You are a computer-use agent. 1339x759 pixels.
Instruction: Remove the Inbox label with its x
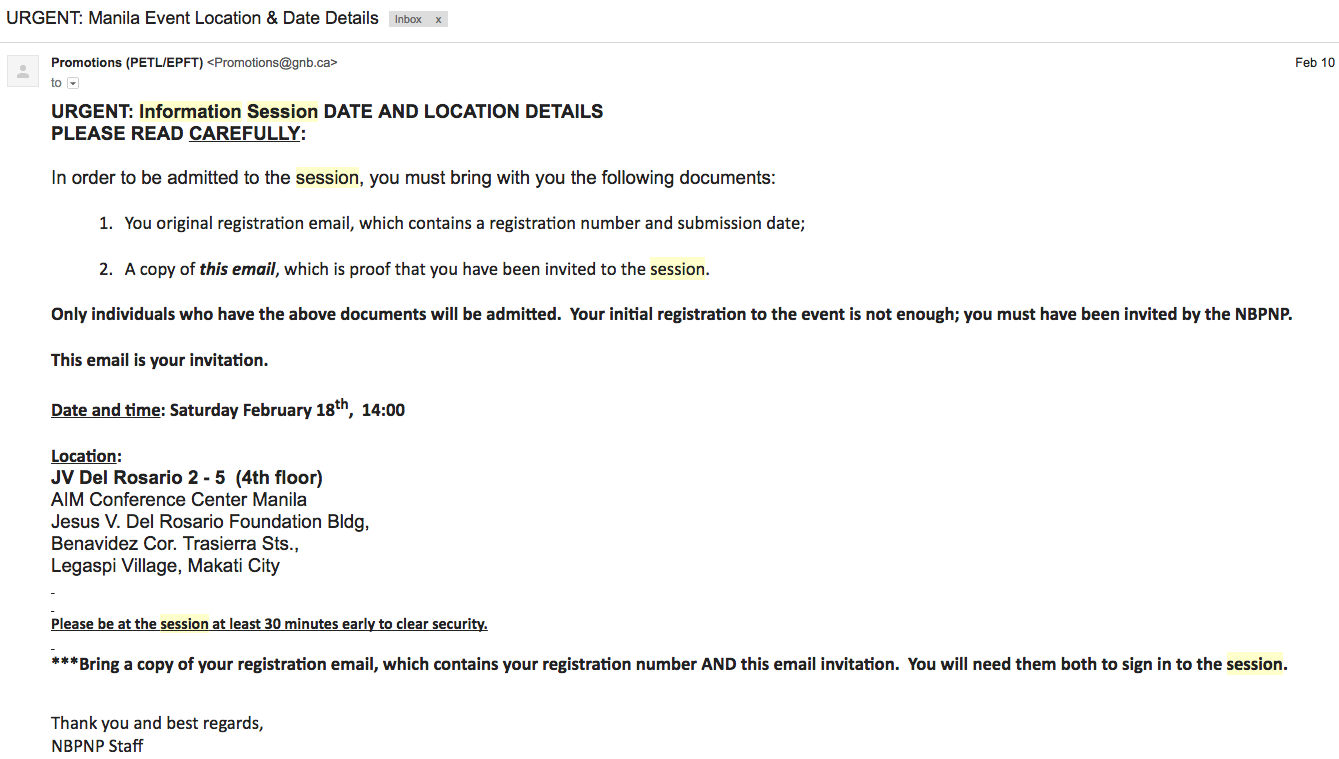point(438,20)
